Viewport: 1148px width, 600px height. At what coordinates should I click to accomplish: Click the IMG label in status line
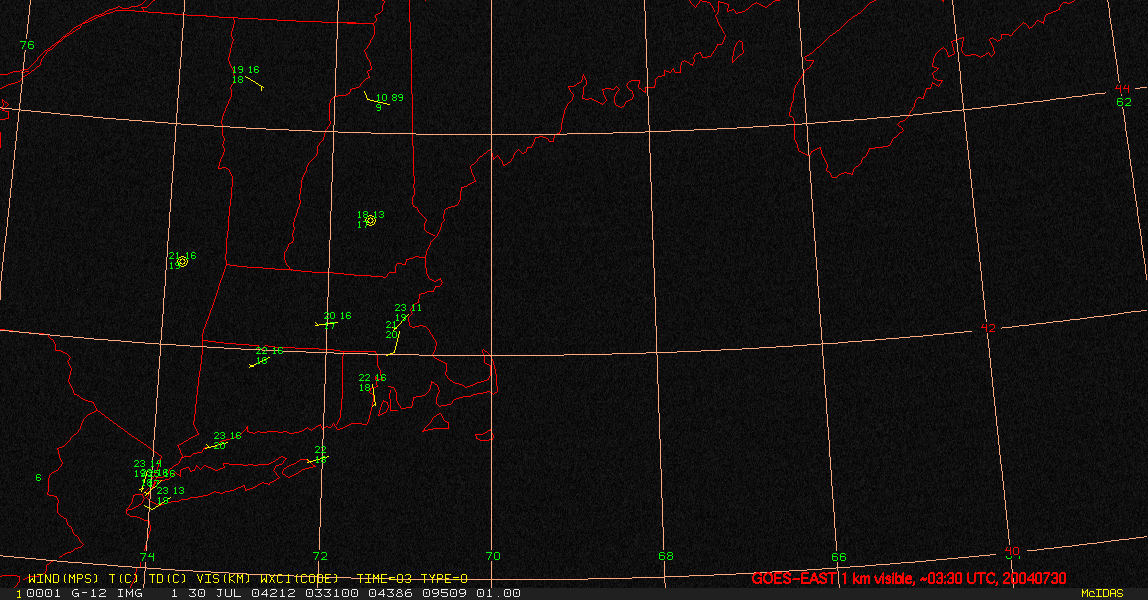[130, 593]
